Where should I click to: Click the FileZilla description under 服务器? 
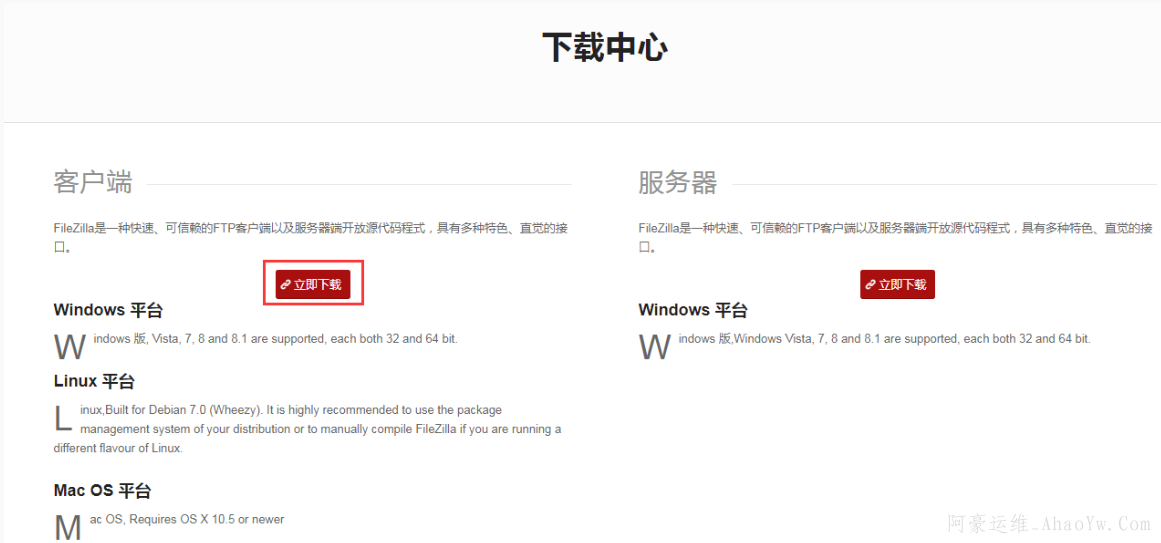point(895,237)
